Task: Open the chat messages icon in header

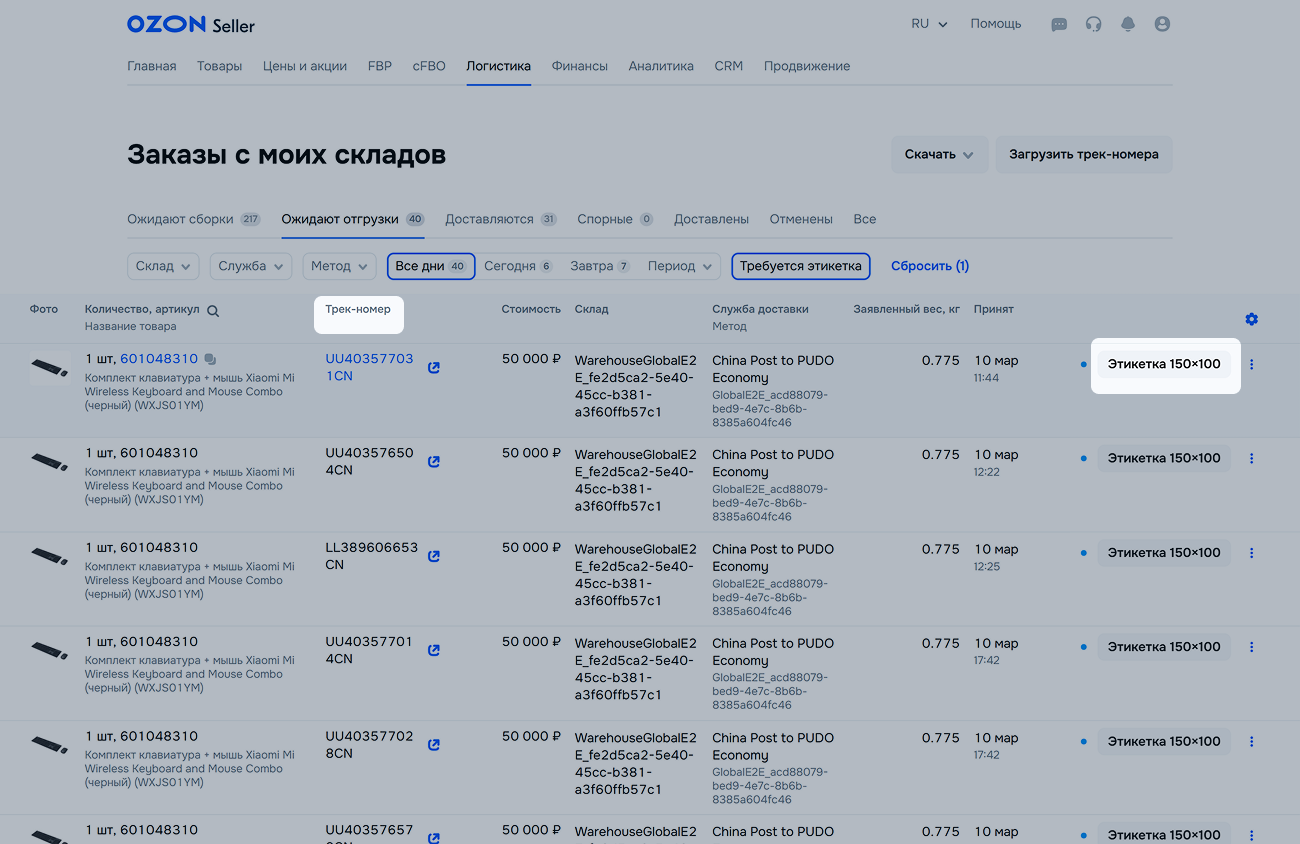Action: click(x=1059, y=24)
